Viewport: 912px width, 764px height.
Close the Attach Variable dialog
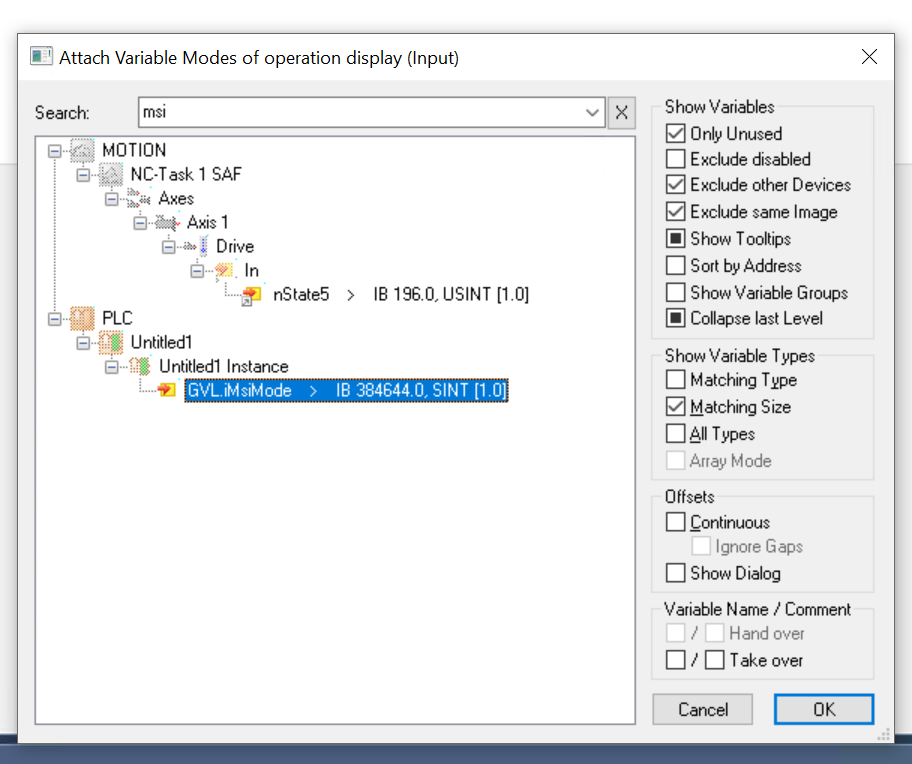[869, 57]
